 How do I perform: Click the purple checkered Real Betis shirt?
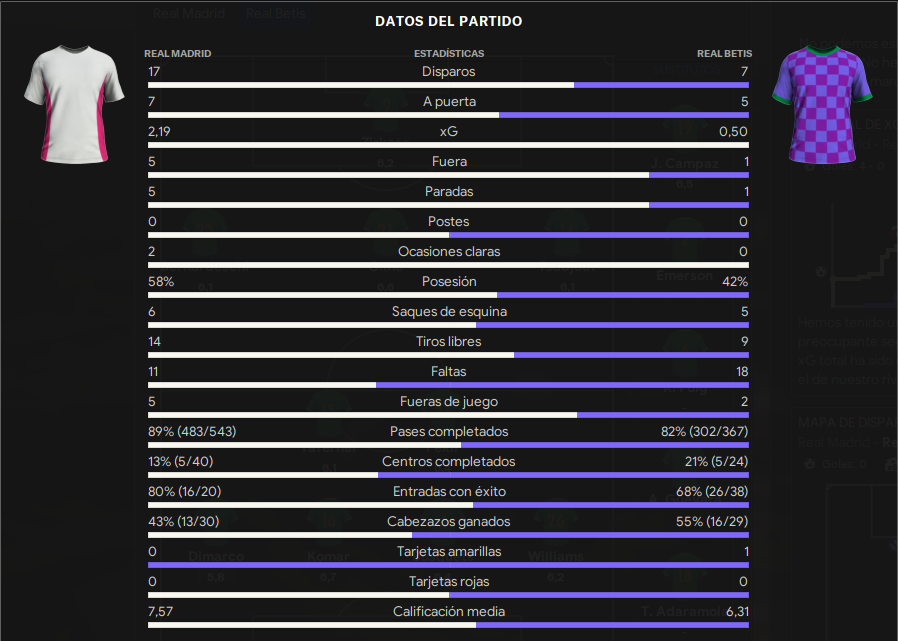(822, 104)
